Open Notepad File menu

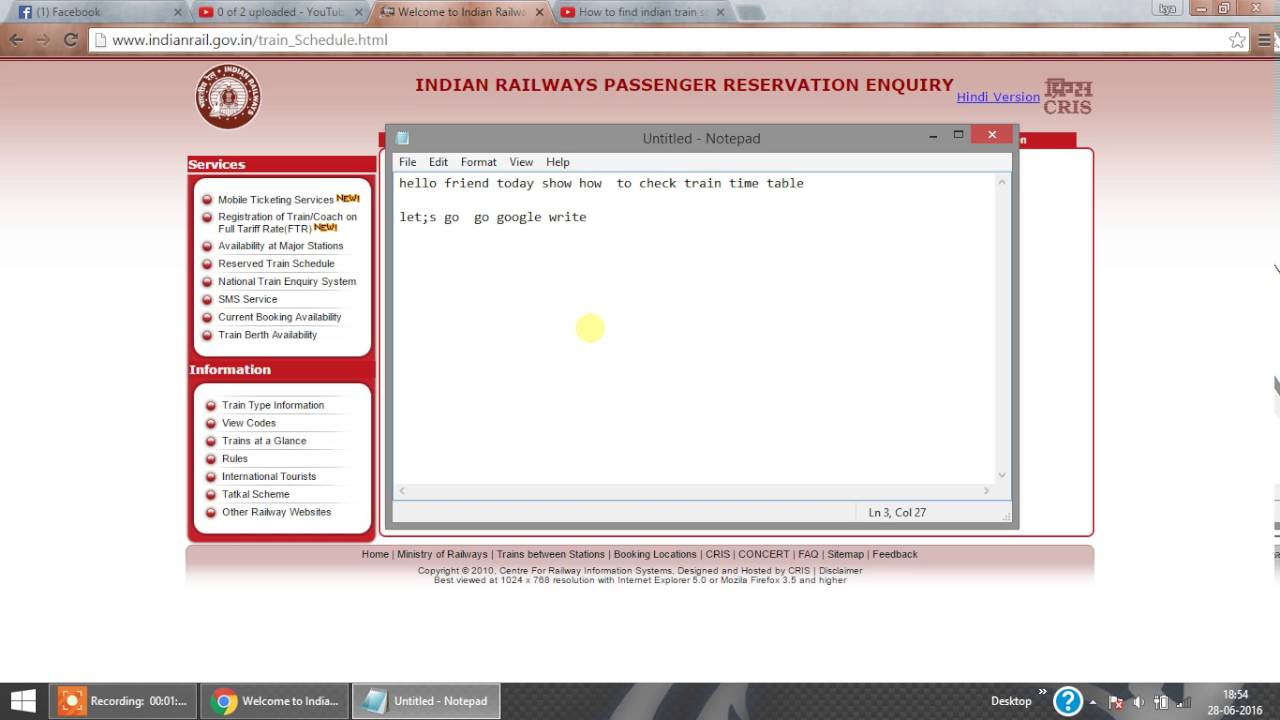point(407,162)
